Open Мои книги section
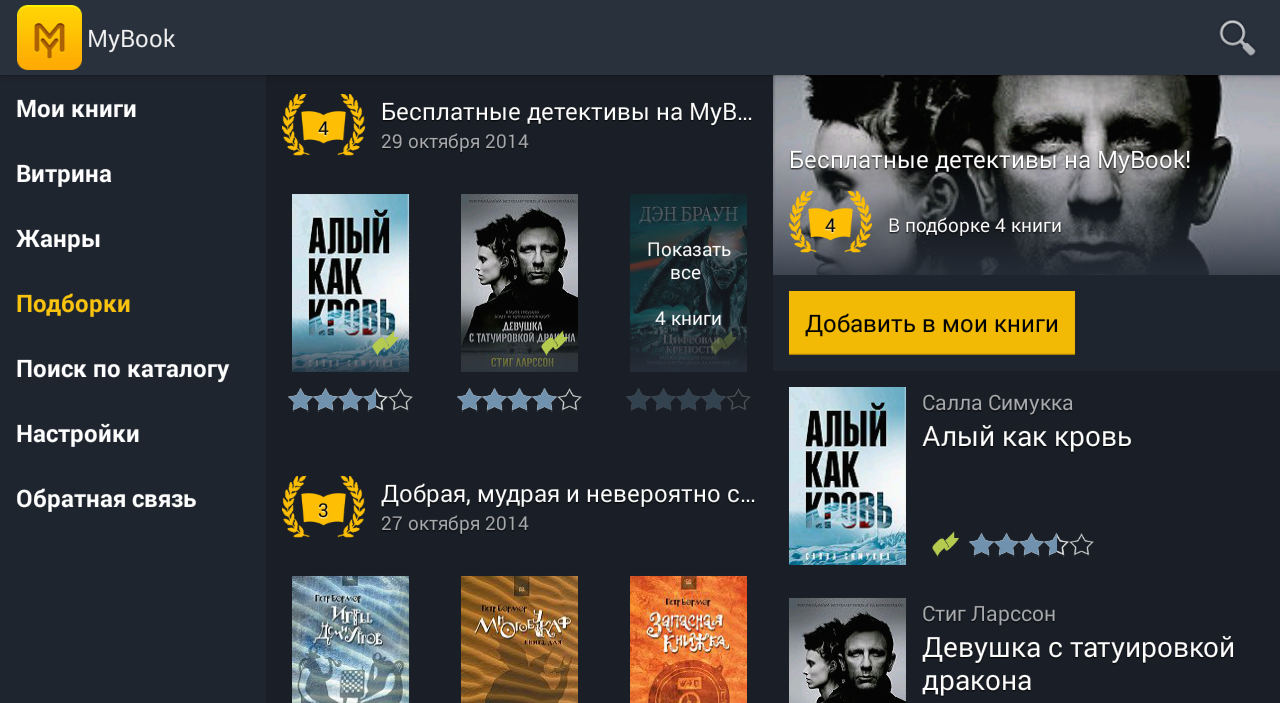This screenshot has height=703, width=1280. coord(76,109)
